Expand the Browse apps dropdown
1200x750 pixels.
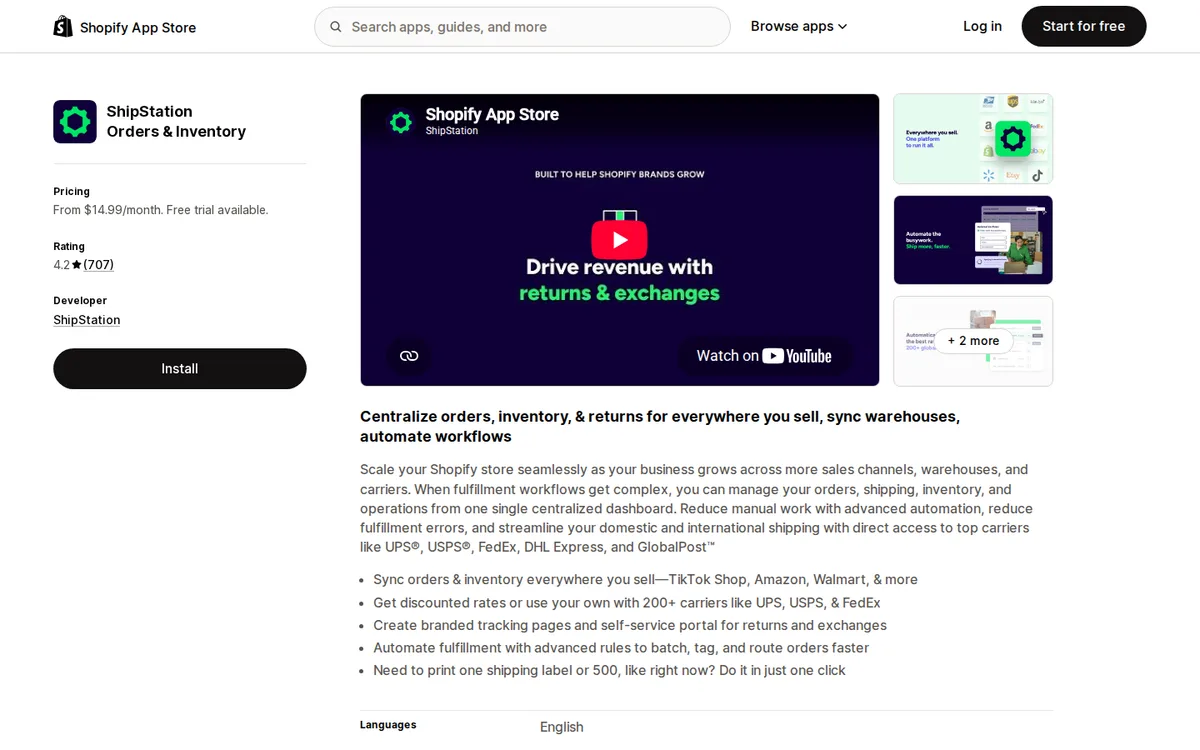799,26
